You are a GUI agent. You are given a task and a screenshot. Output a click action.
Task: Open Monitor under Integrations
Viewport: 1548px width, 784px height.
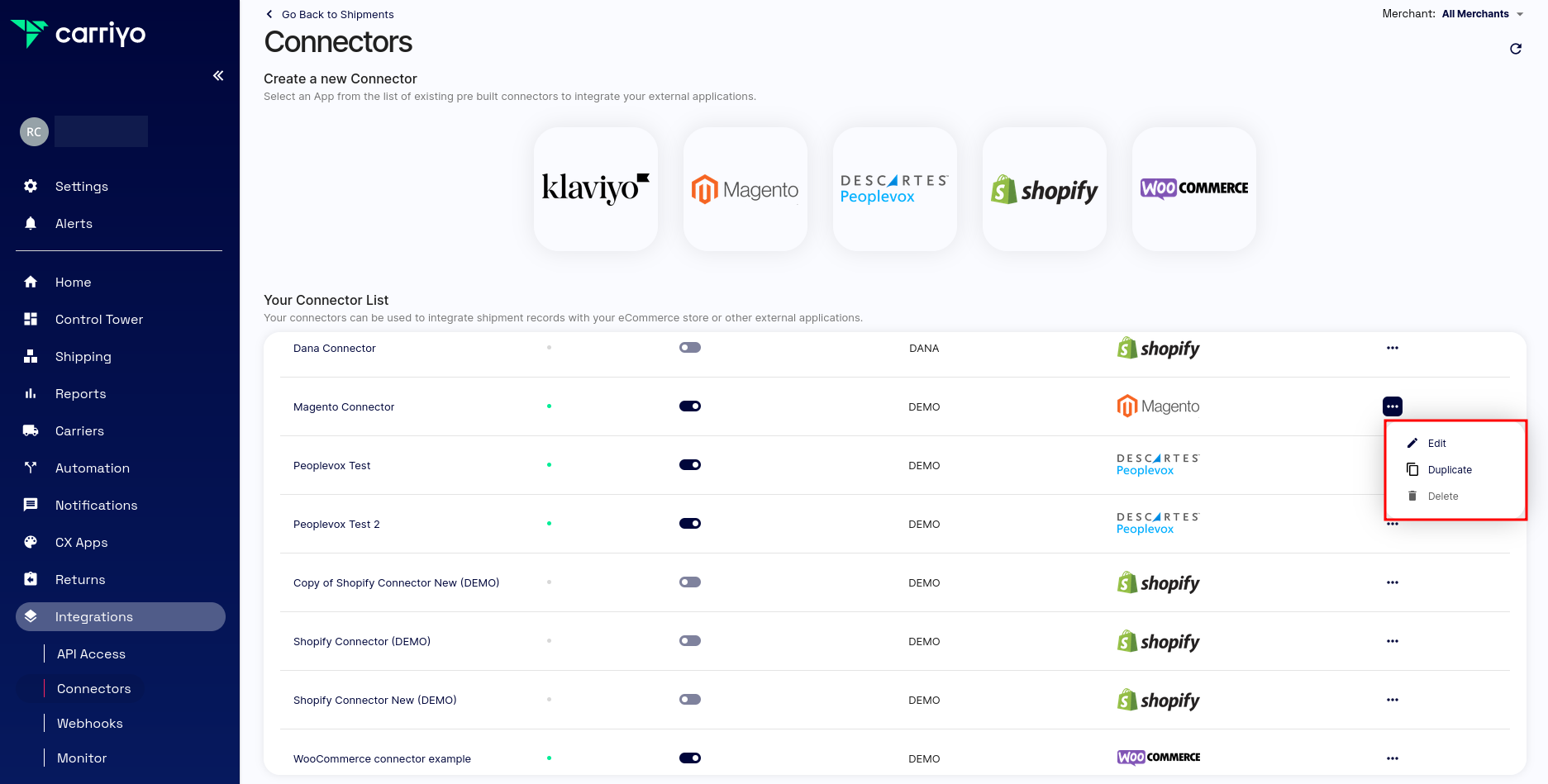click(82, 758)
